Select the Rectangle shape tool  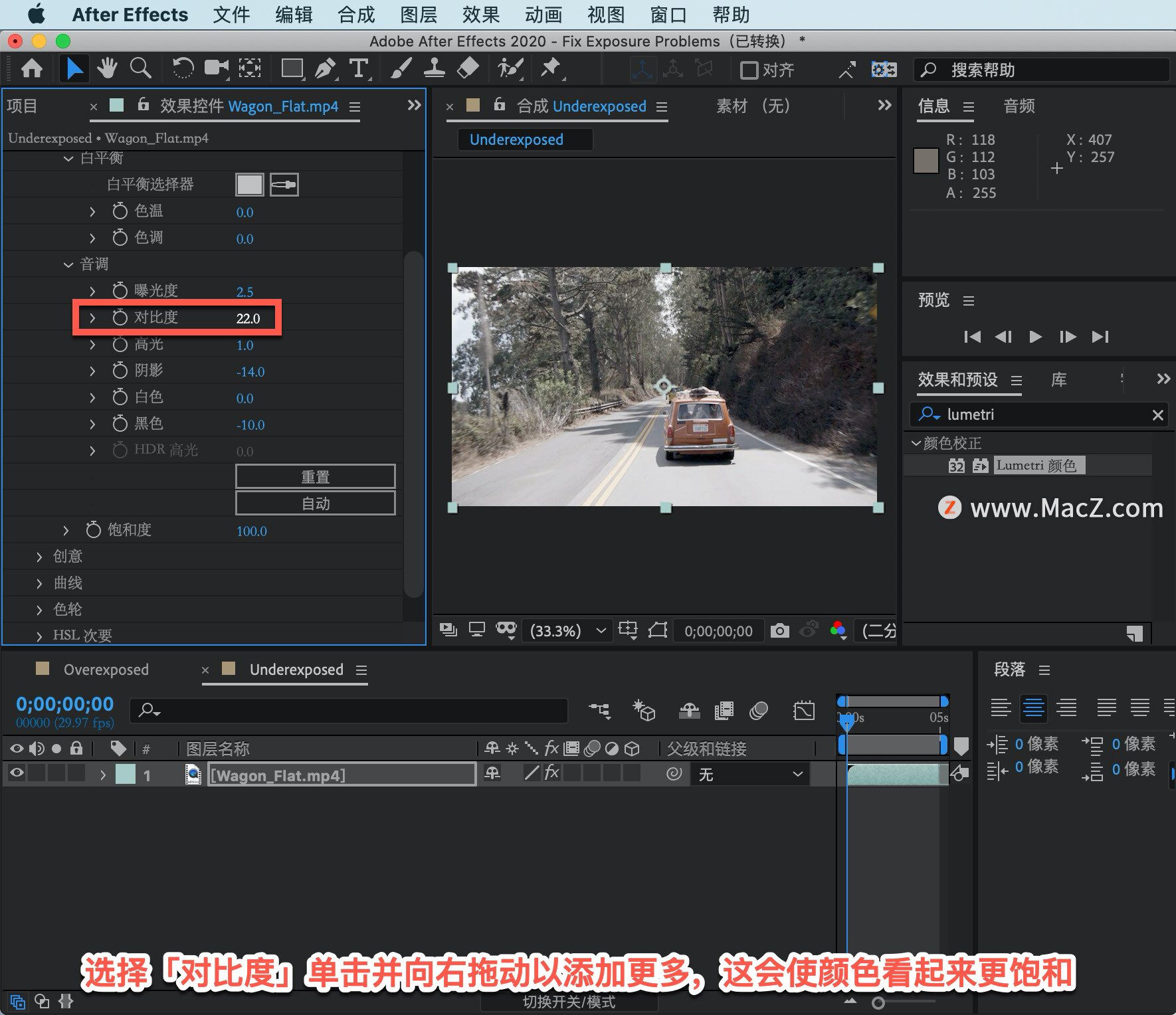coord(292,69)
